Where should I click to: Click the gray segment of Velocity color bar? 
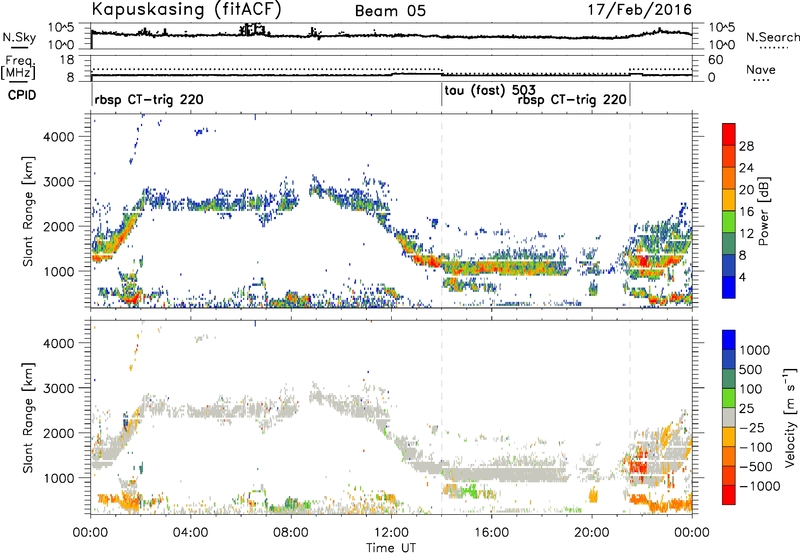[x=729, y=418]
